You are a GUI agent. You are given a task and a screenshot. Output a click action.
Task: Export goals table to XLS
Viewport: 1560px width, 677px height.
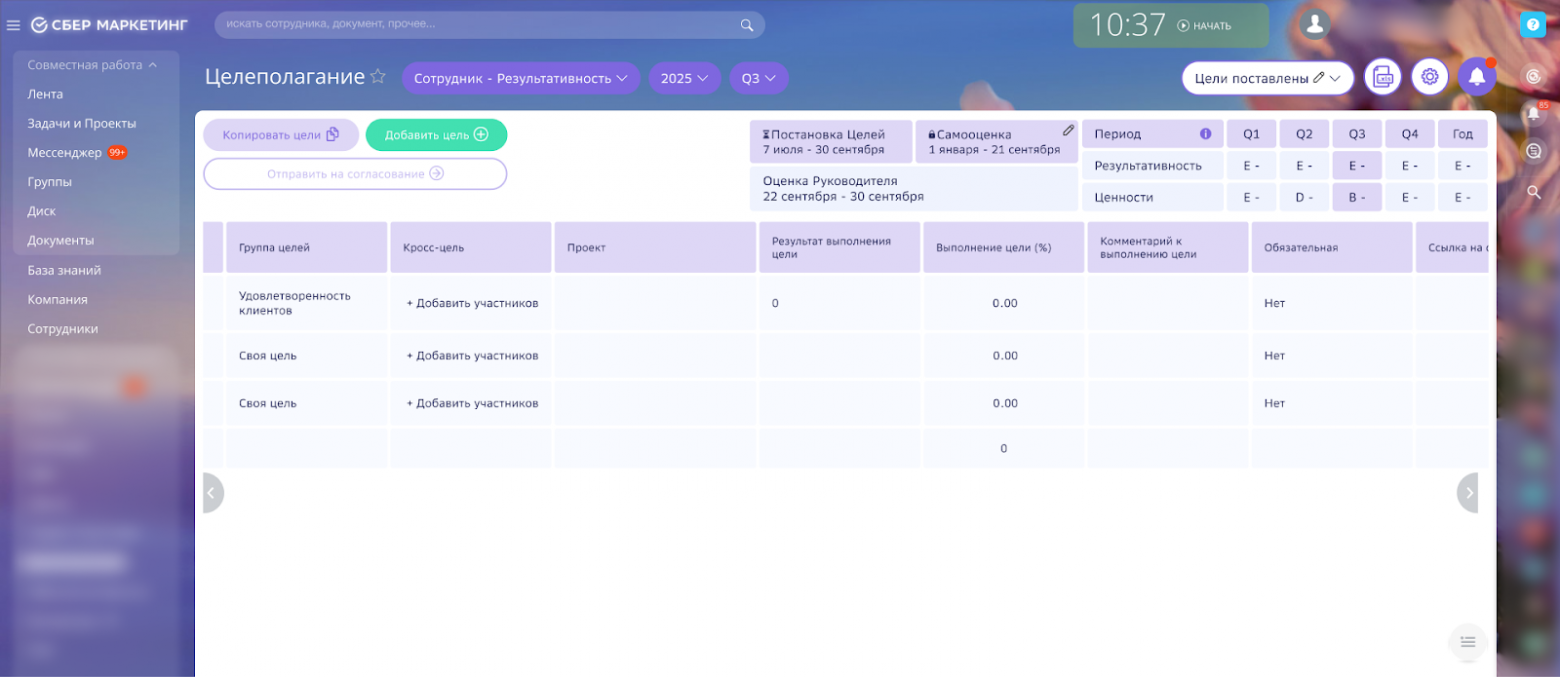[x=1383, y=76]
